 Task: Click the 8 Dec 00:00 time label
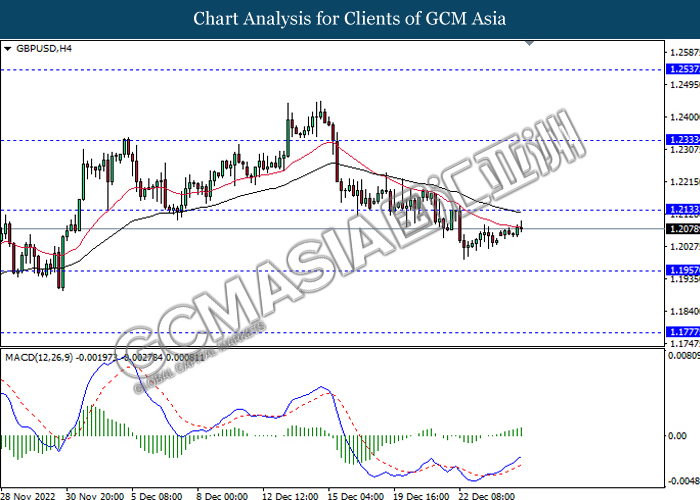222,496
